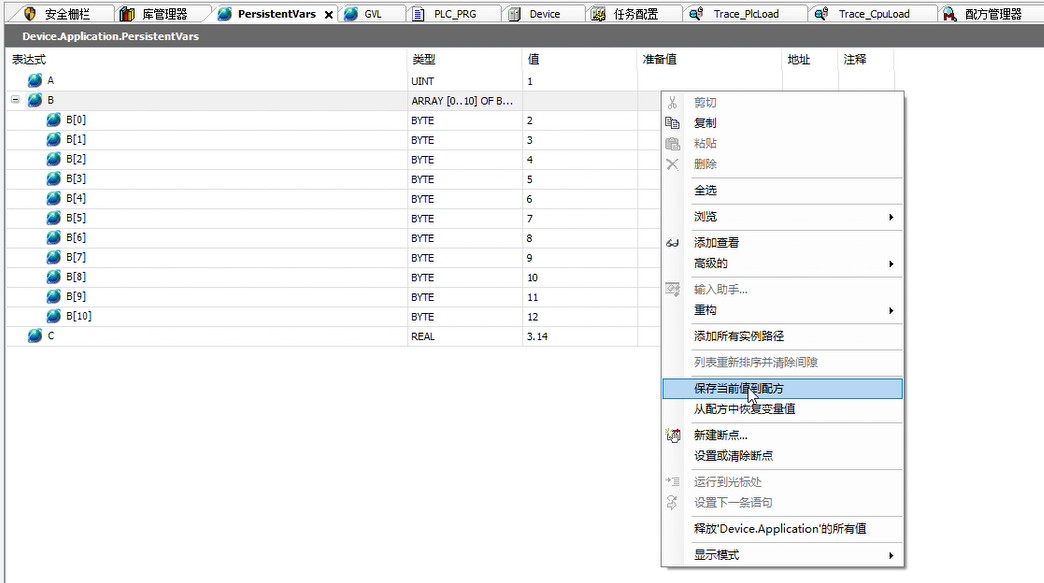1044x583 pixels.
Task: Expand the 高级的 submenu arrow
Action: tap(891, 264)
